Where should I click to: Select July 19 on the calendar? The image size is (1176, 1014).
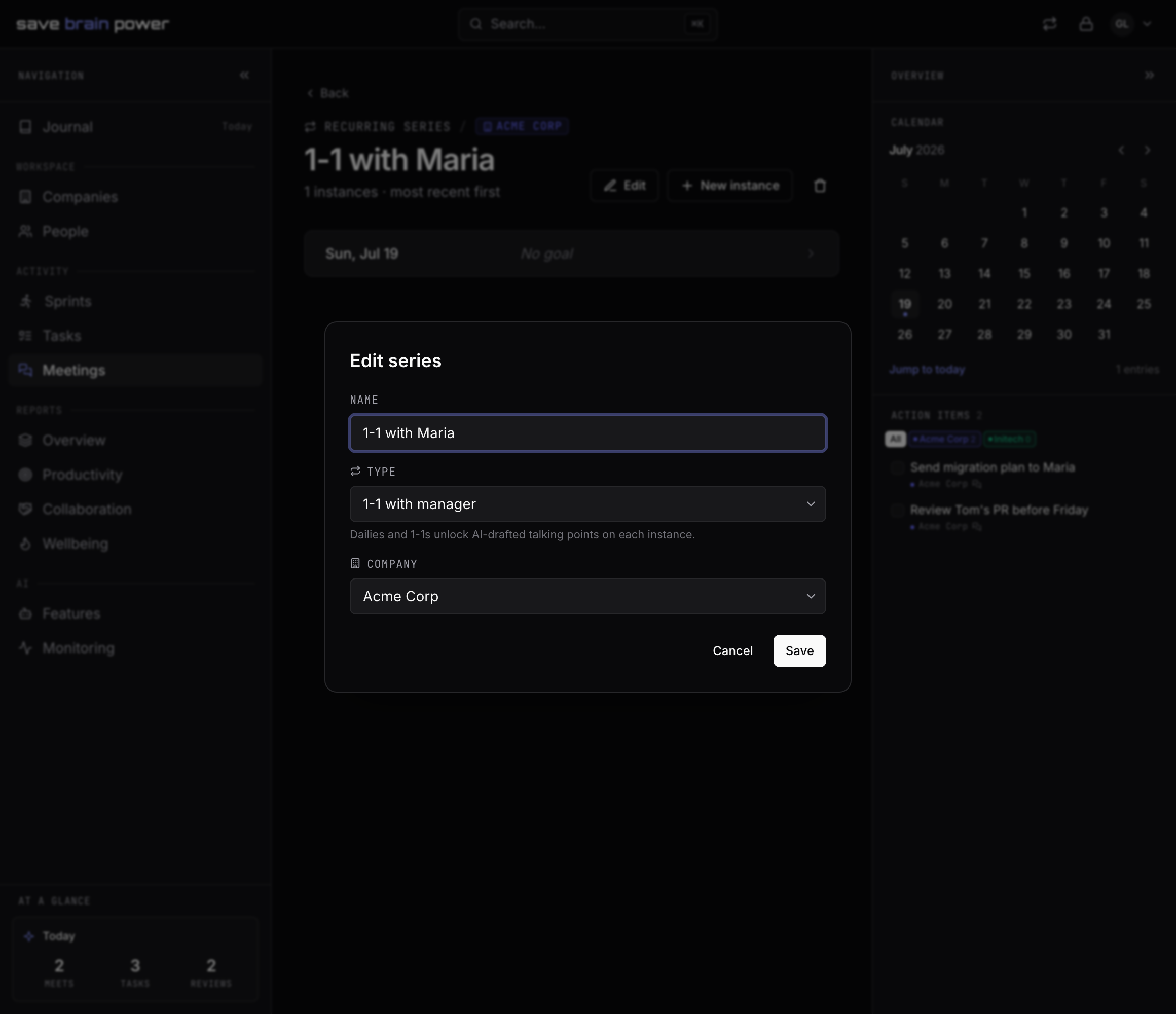905,304
